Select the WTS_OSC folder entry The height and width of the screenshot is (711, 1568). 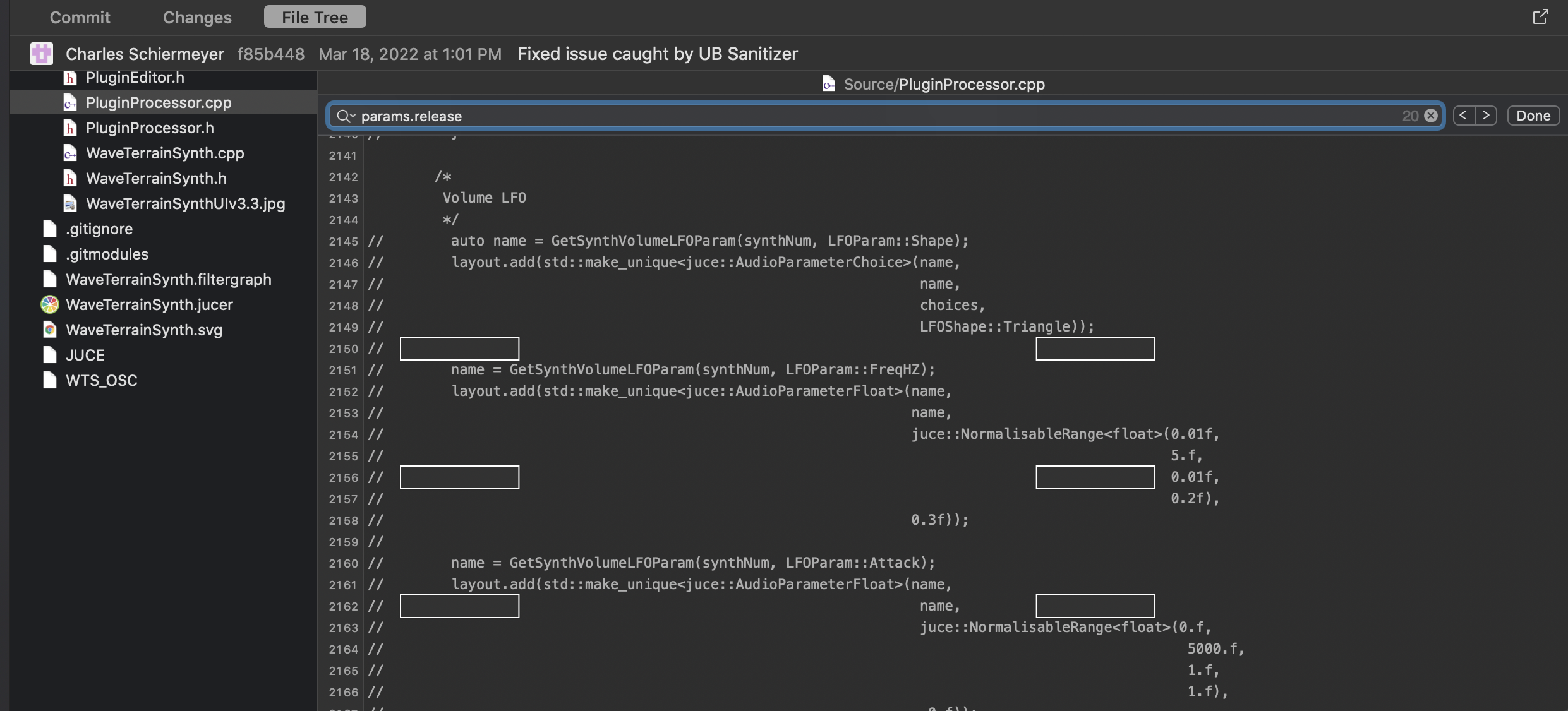point(102,380)
